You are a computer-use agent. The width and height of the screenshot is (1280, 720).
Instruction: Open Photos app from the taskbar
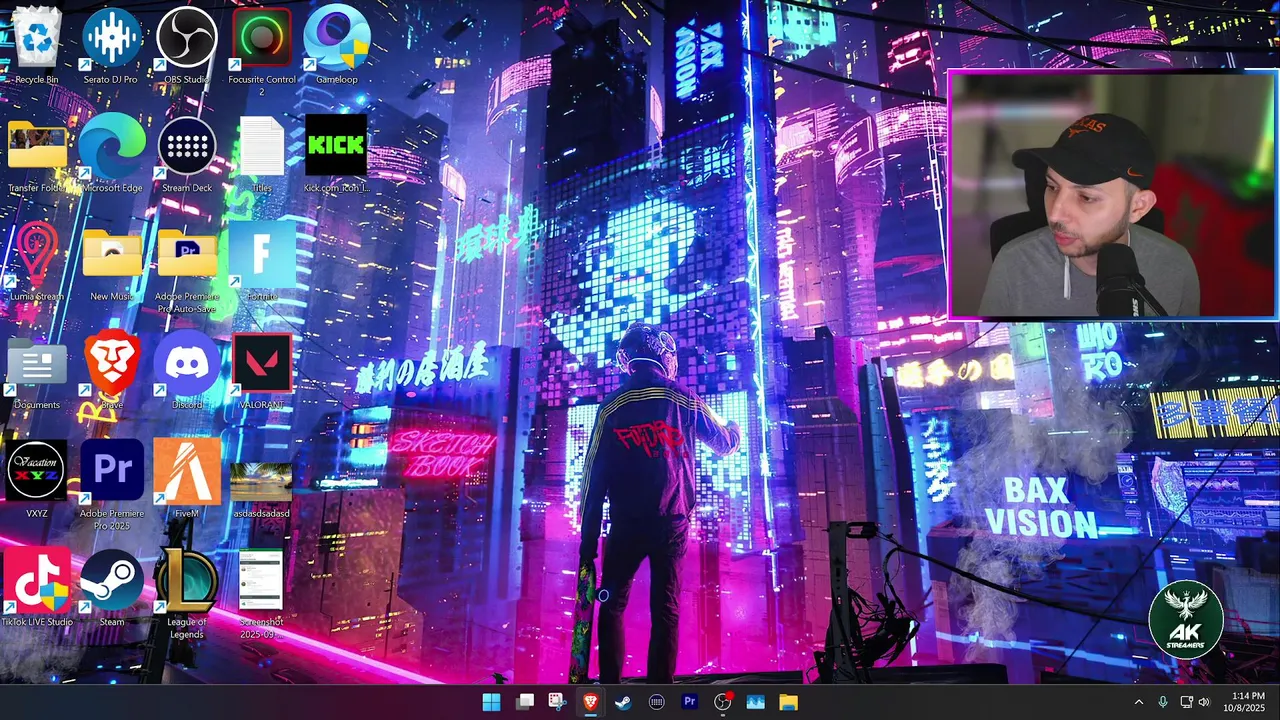(755, 702)
